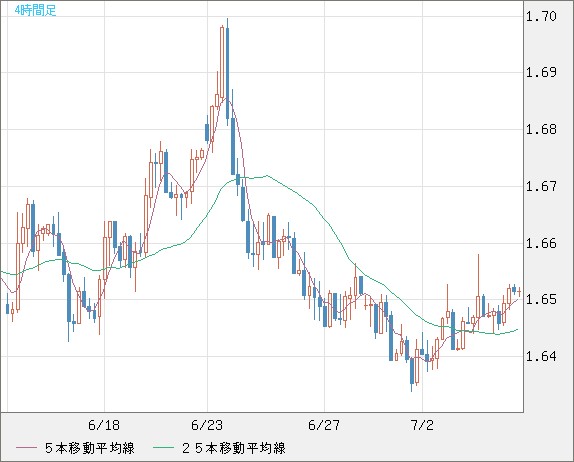
Task: Click the last candlestick on the chart's right edge
Action: tap(519, 292)
